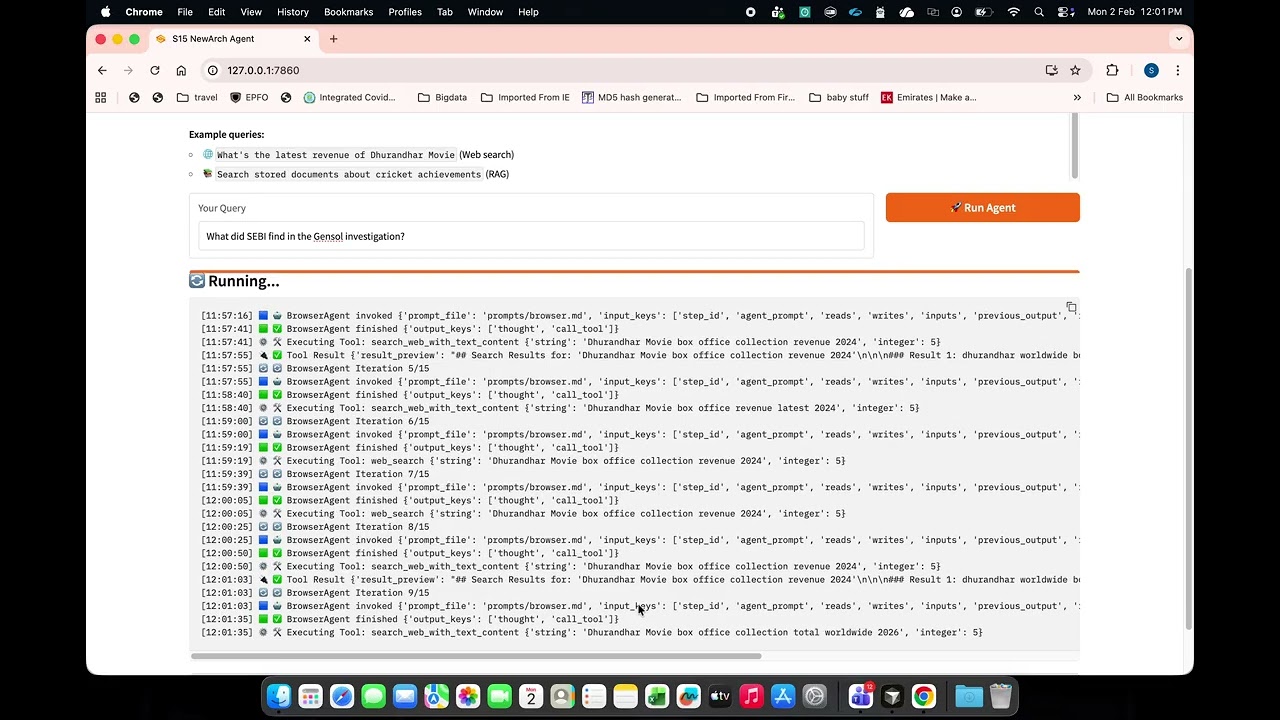Reload the page with the refresh icon
Viewport: 1280px width, 720px height.
(155, 70)
